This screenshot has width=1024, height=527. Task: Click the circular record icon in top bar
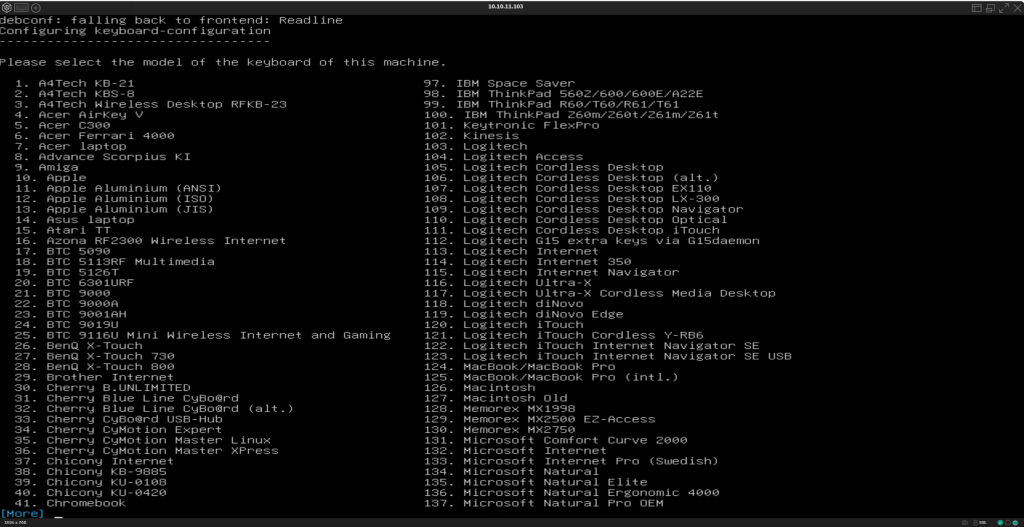click(35, 8)
